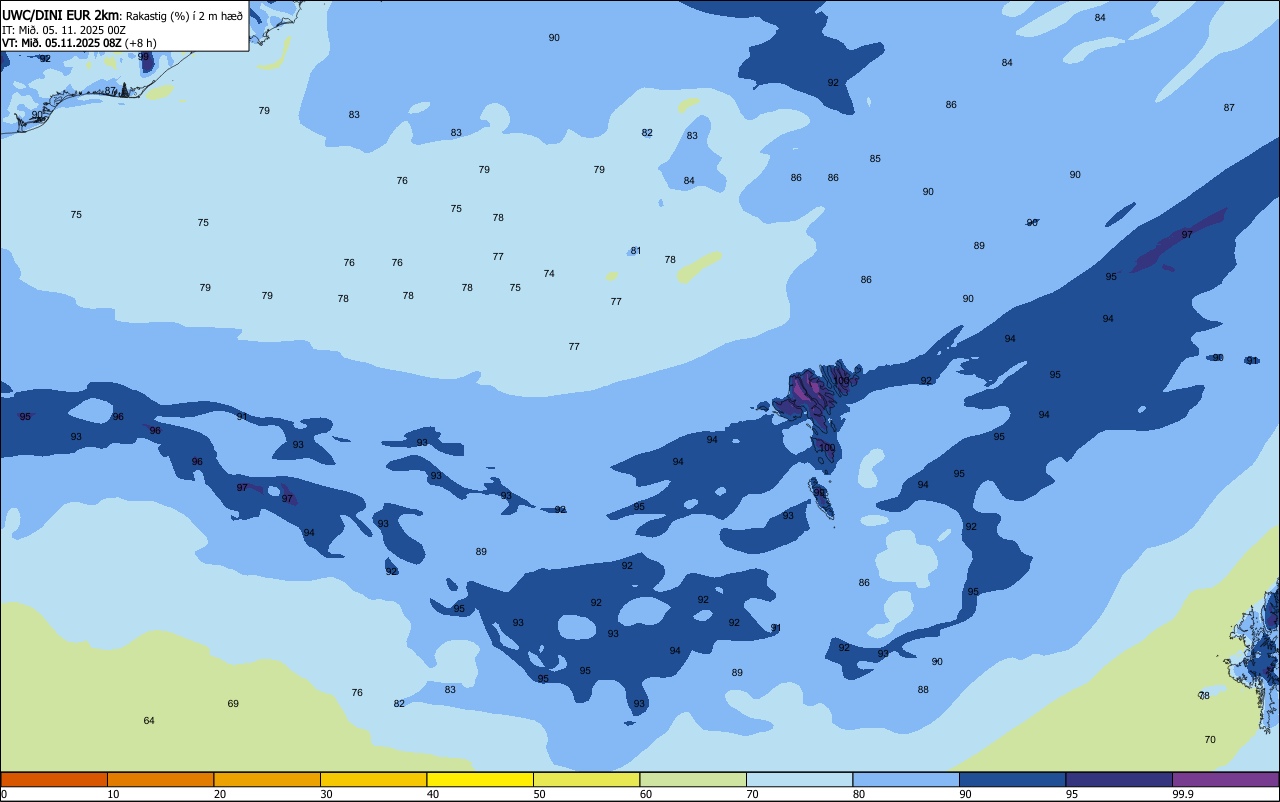Choose the light green 60–70 legend swatch

693,779
